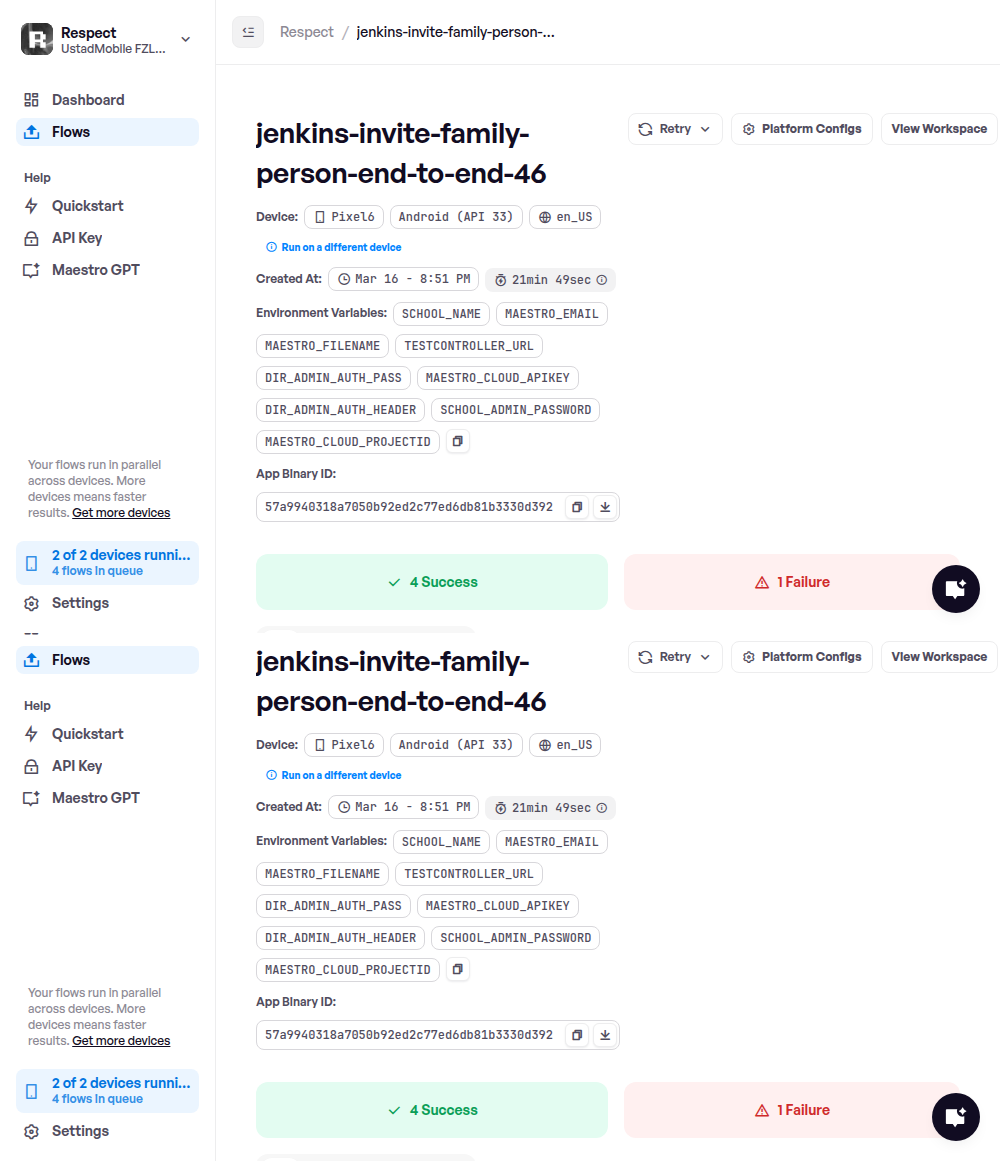
Task: Open the upper API Key sidebar item
Action: click(x=77, y=238)
